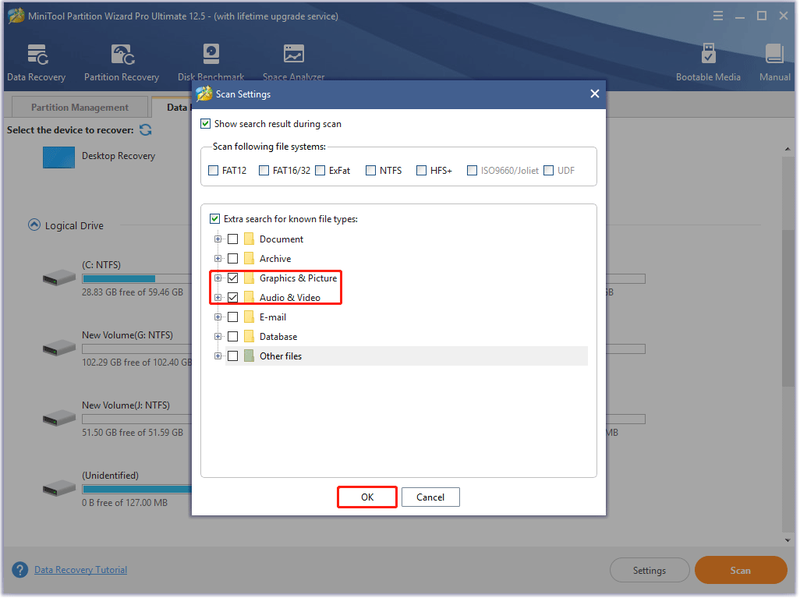Expand the Audio & Video tree node

pos(218,297)
